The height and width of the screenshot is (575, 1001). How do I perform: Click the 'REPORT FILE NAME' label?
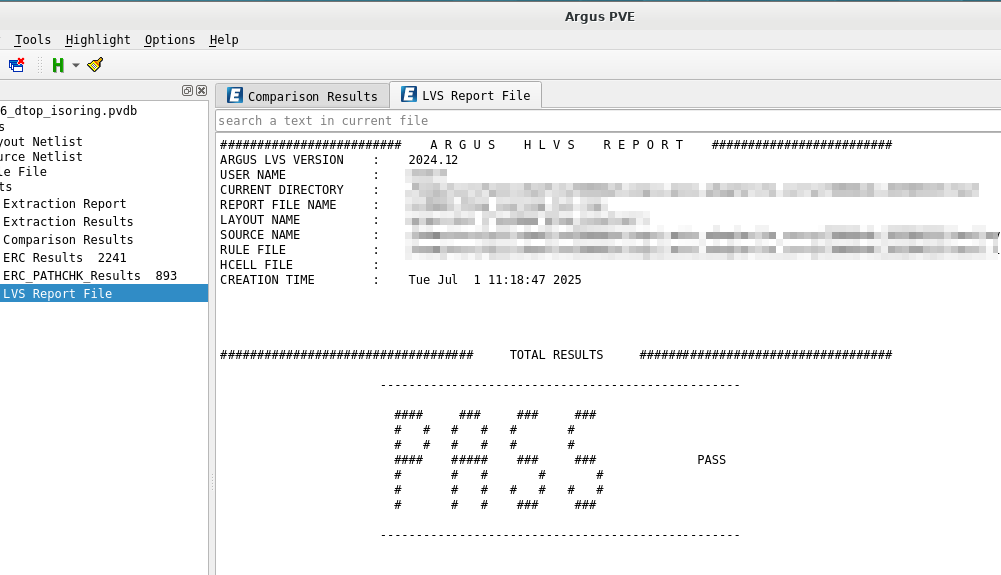click(278, 205)
